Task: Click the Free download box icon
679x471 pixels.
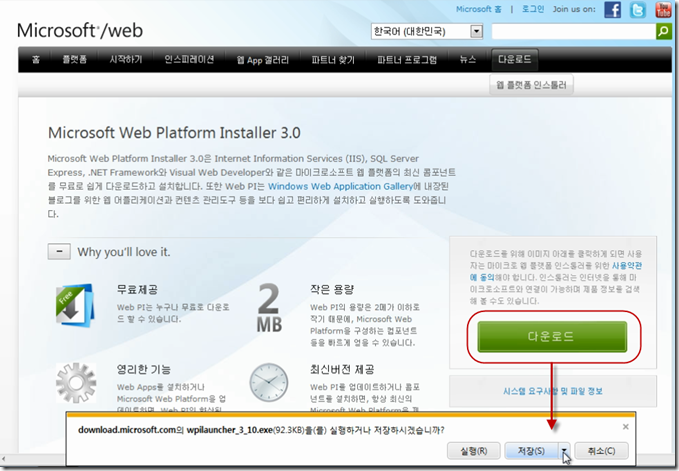Action: pyautogui.click(x=75, y=305)
